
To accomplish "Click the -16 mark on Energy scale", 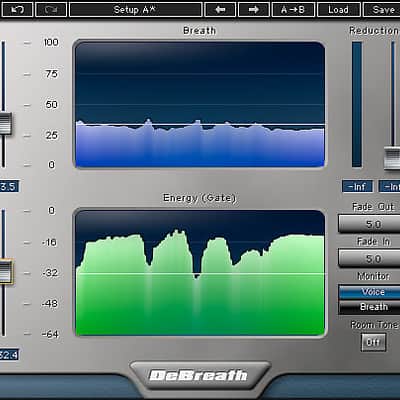I will (x=49, y=242).
